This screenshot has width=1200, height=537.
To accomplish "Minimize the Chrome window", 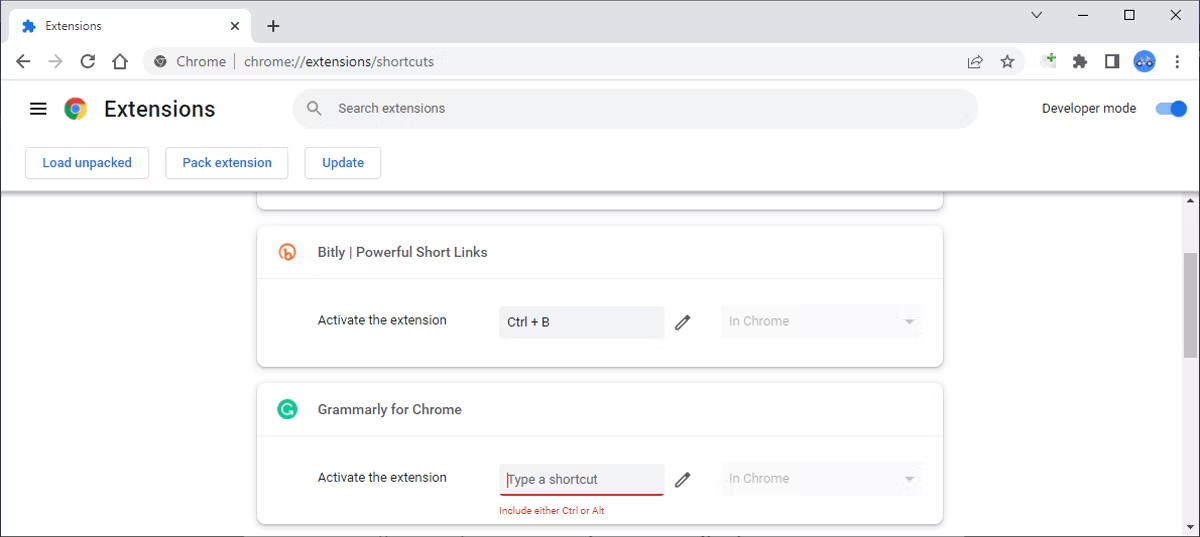I will [1083, 15].
